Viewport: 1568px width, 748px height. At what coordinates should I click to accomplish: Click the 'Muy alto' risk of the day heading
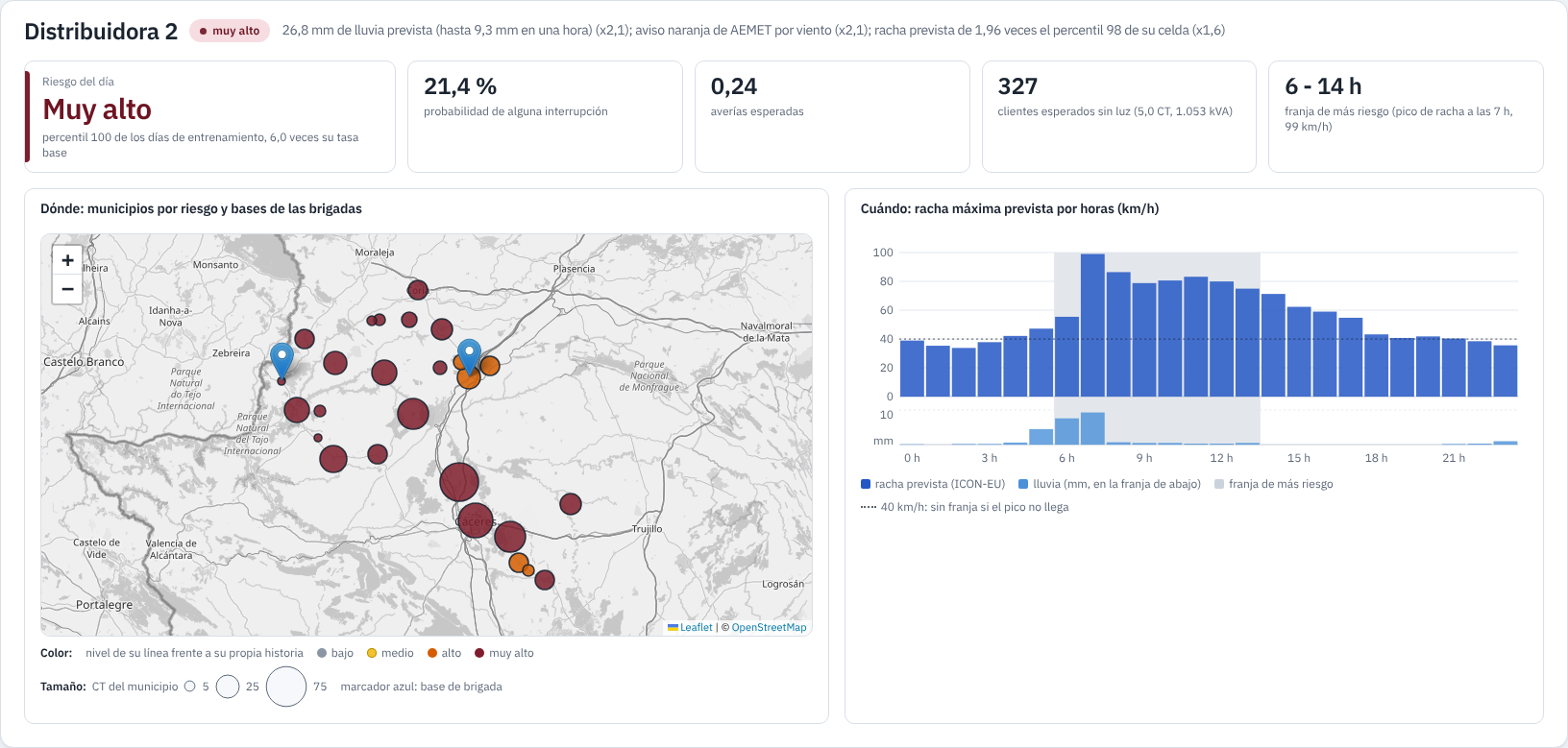pyautogui.click(x=97, y=109)
